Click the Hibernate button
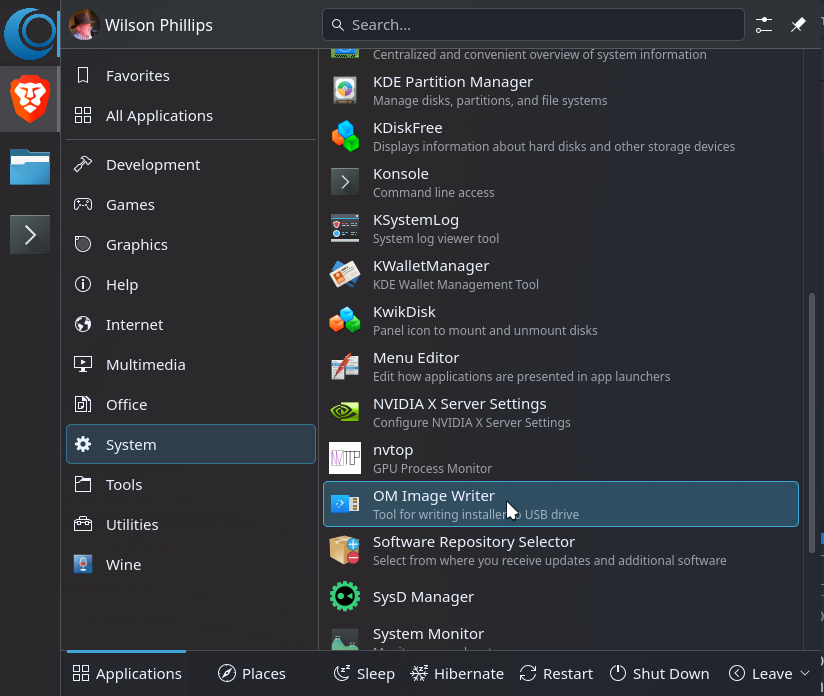Viewport: 824px width, 696px height. coord(457,673)
